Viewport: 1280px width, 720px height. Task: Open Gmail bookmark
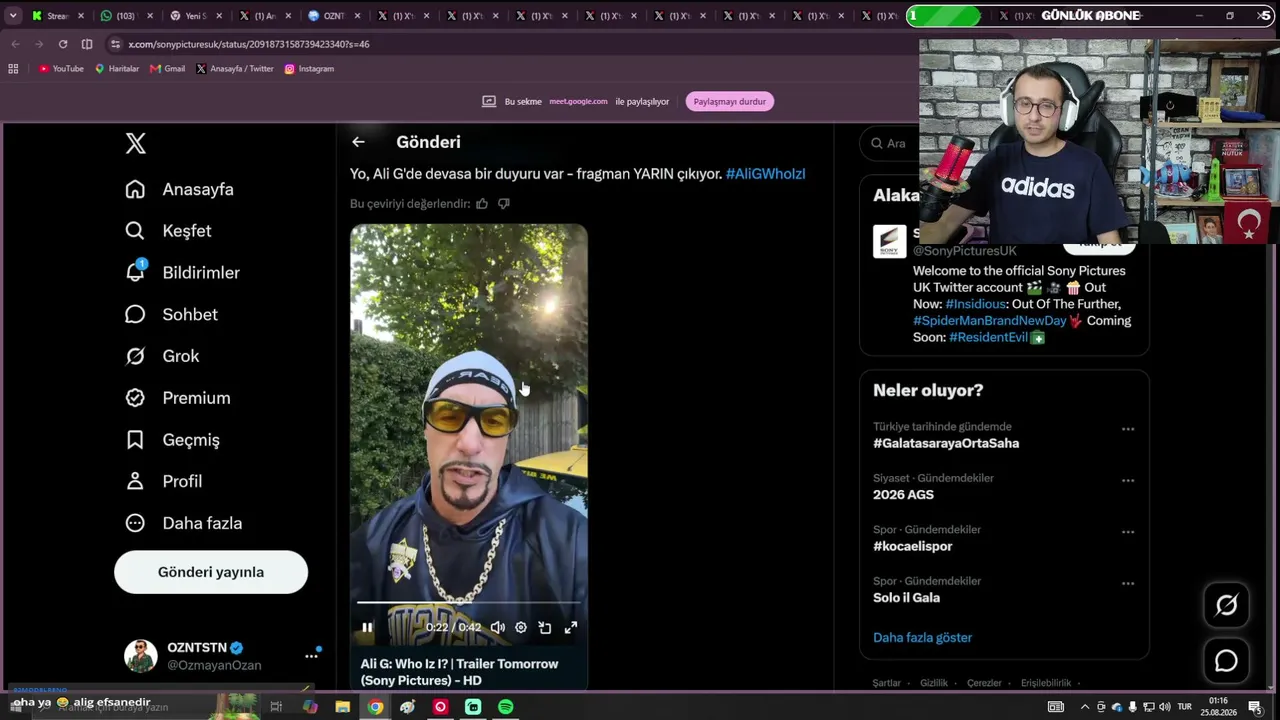pyautogui.click(x=168, y=69)
